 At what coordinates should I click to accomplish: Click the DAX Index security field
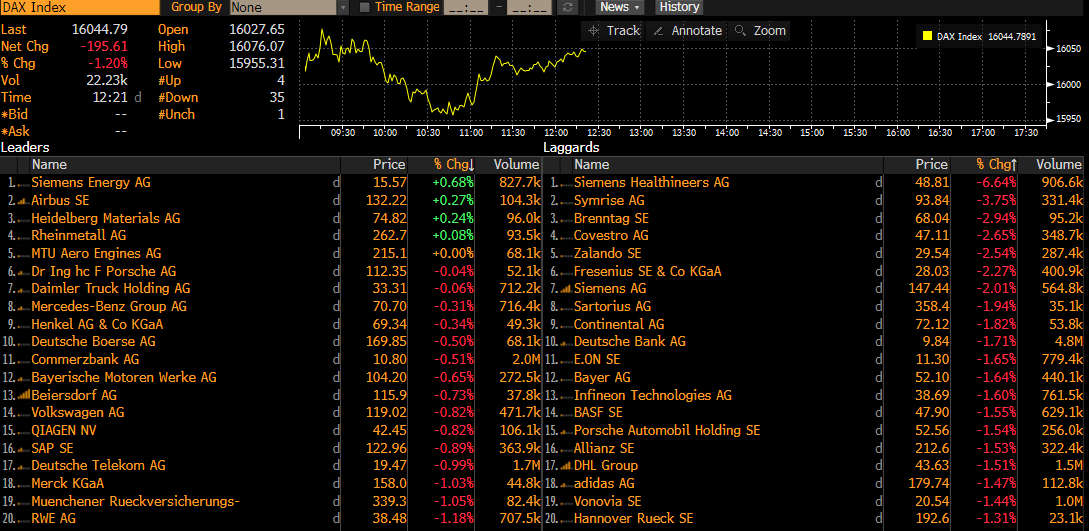80,7
